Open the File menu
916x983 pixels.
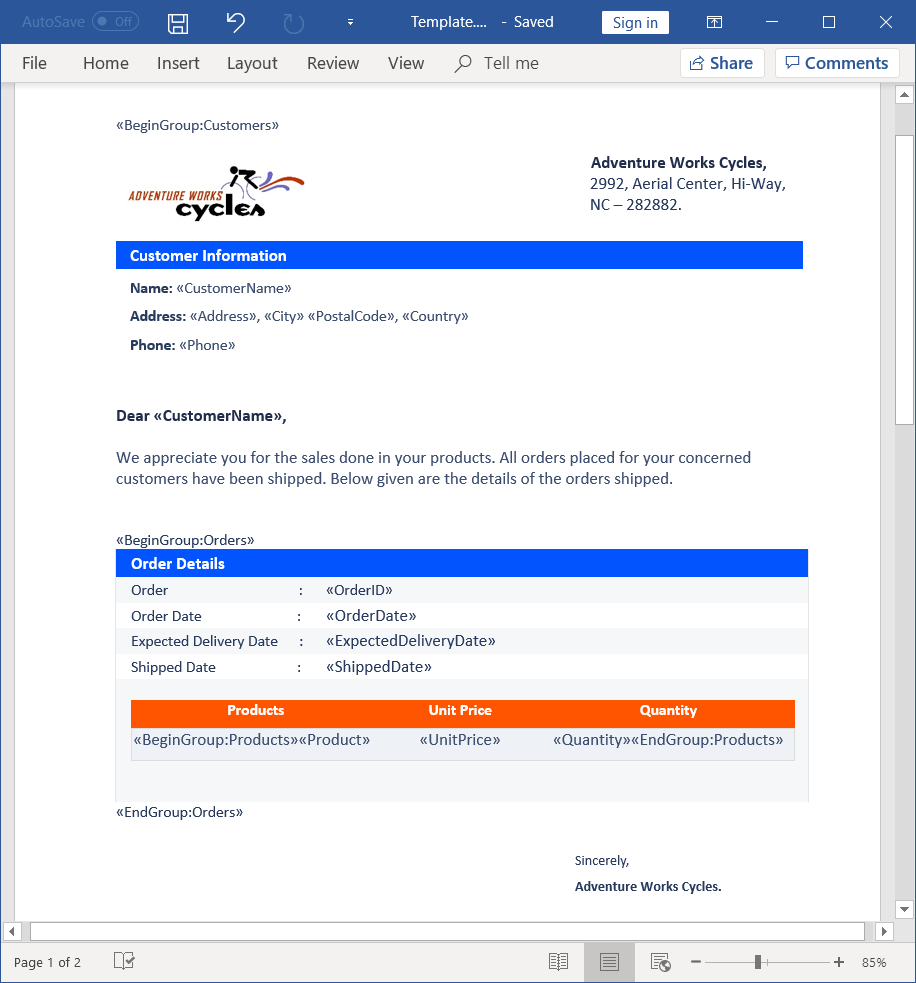tap(34, 63)
